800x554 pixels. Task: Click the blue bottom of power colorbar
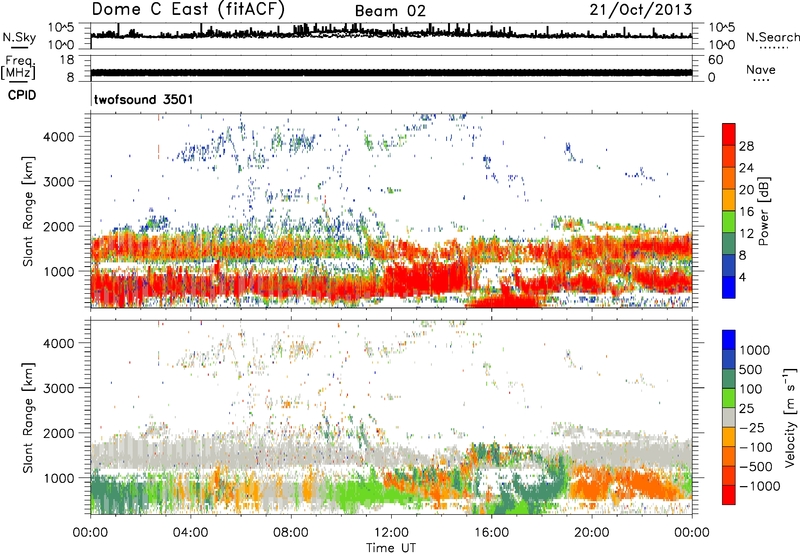tap(729, 287)
